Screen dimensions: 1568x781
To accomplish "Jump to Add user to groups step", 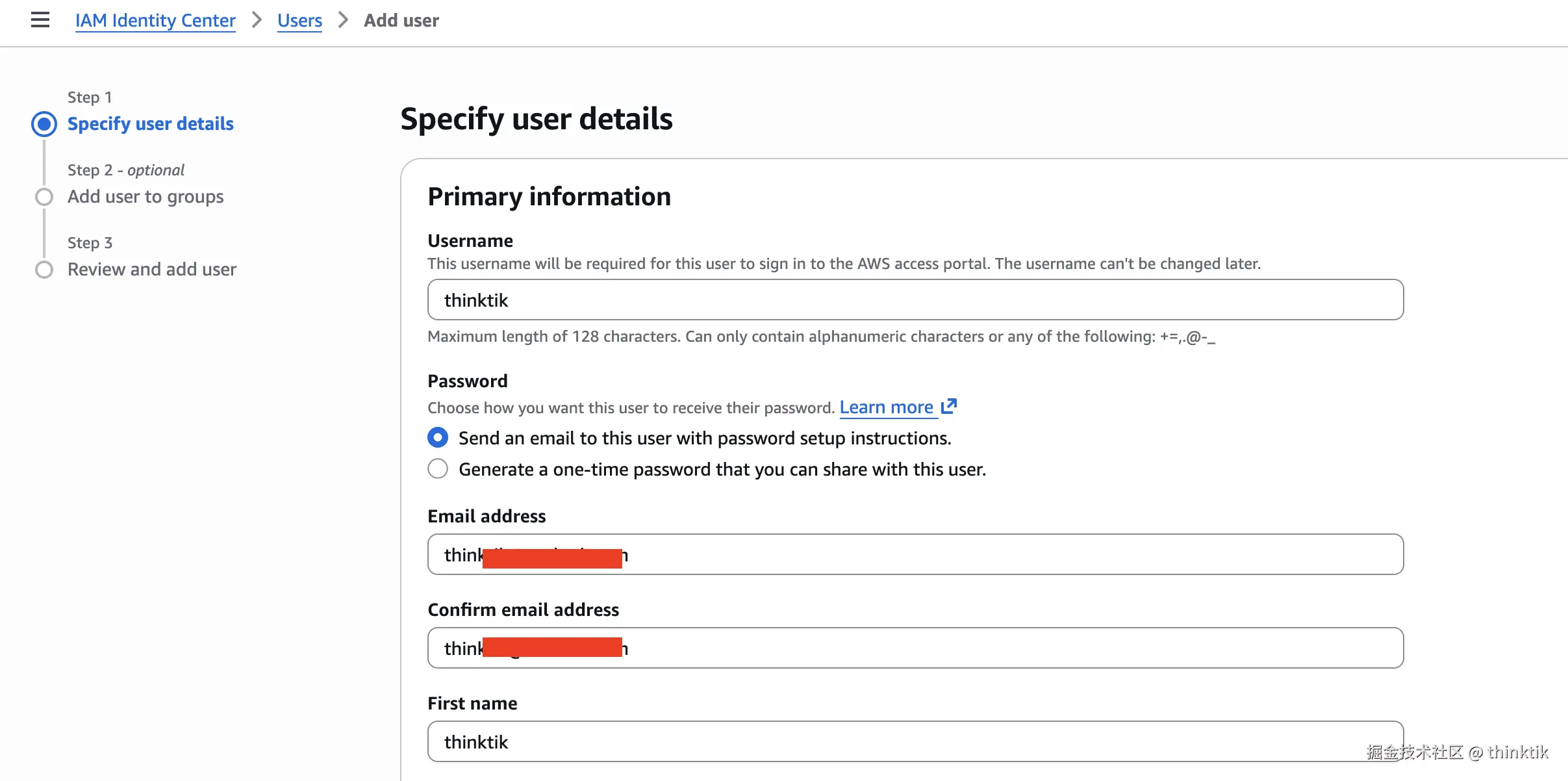I will tap(145, 196).
